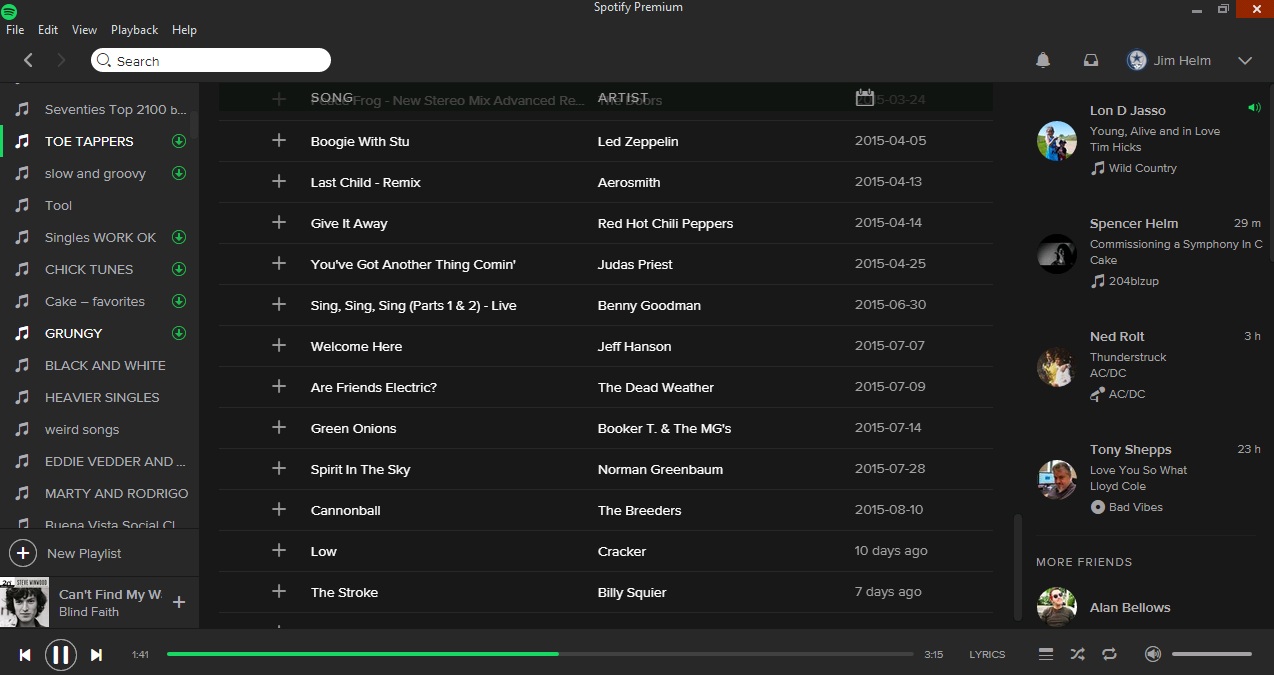Open the View menu
Image resolution: width=1274 pixels, height=675 pixels.
click(84, 30)
